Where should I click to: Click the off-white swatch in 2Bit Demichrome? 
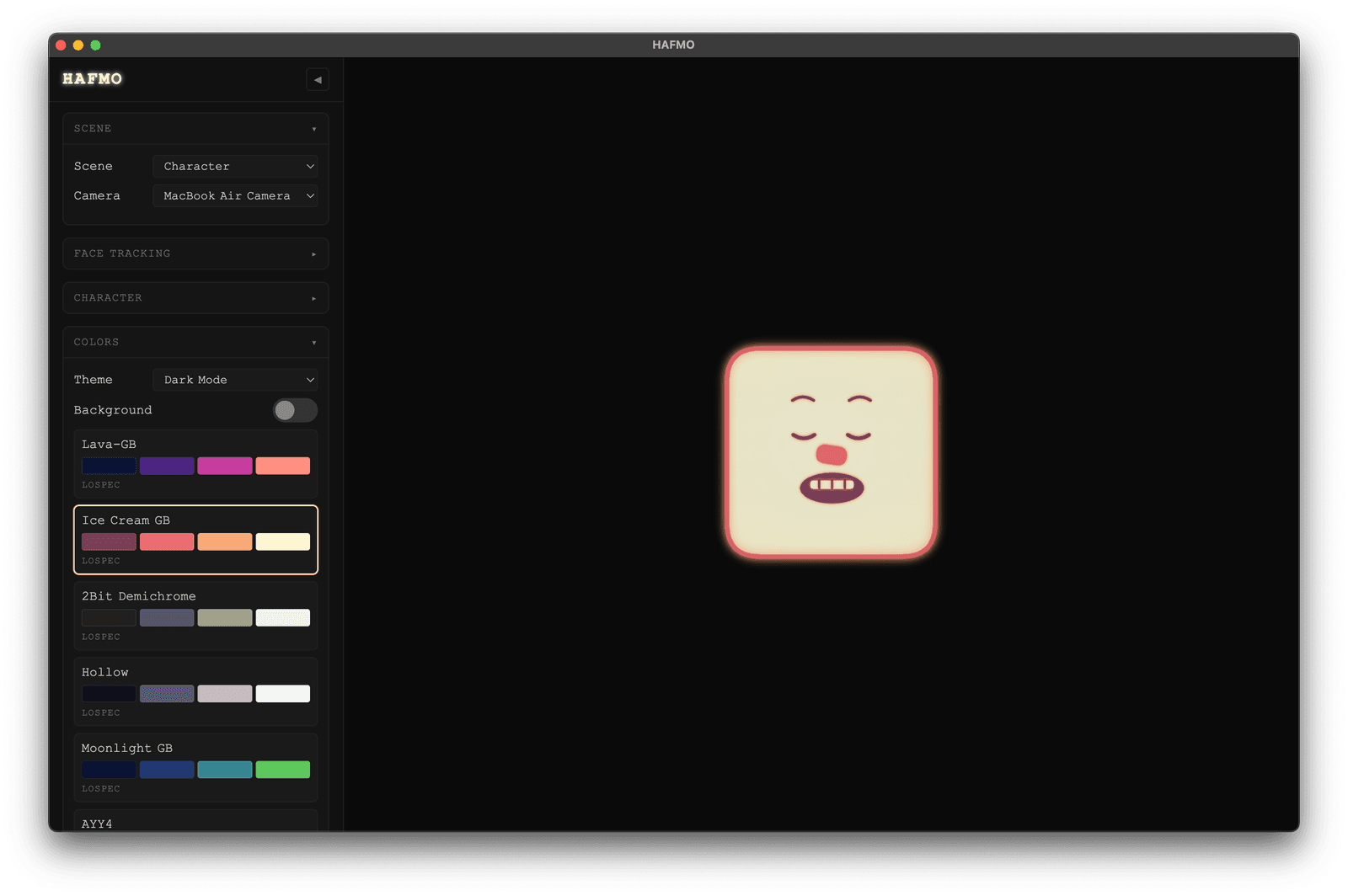coord(283,618)
